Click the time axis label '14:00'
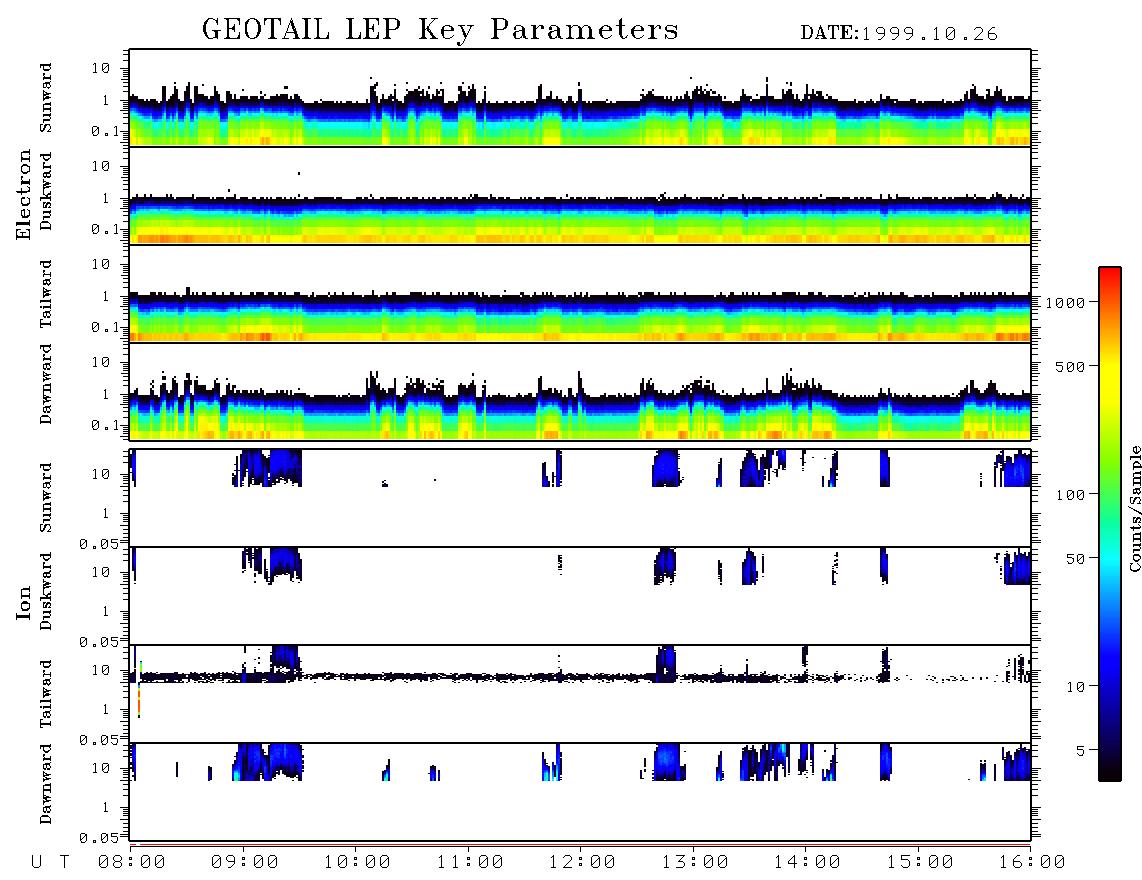Image resolution: width=1142 pixels, height=880 pixels. tap(807, 862)
